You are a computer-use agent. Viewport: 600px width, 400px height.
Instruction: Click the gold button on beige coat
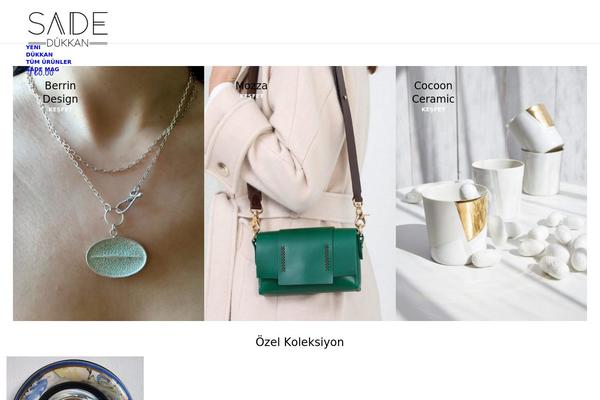coord(222,167)
